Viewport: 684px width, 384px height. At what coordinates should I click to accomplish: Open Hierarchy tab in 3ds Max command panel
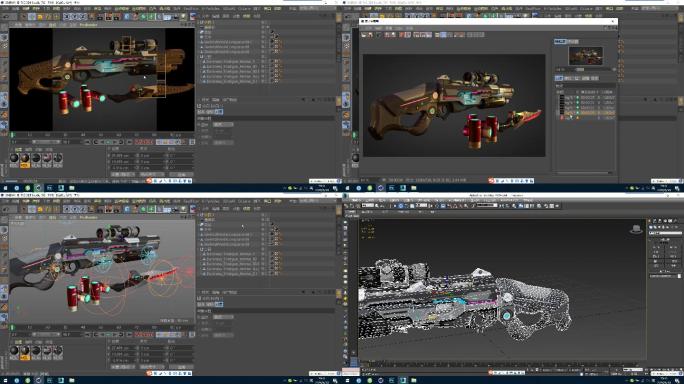660,221
